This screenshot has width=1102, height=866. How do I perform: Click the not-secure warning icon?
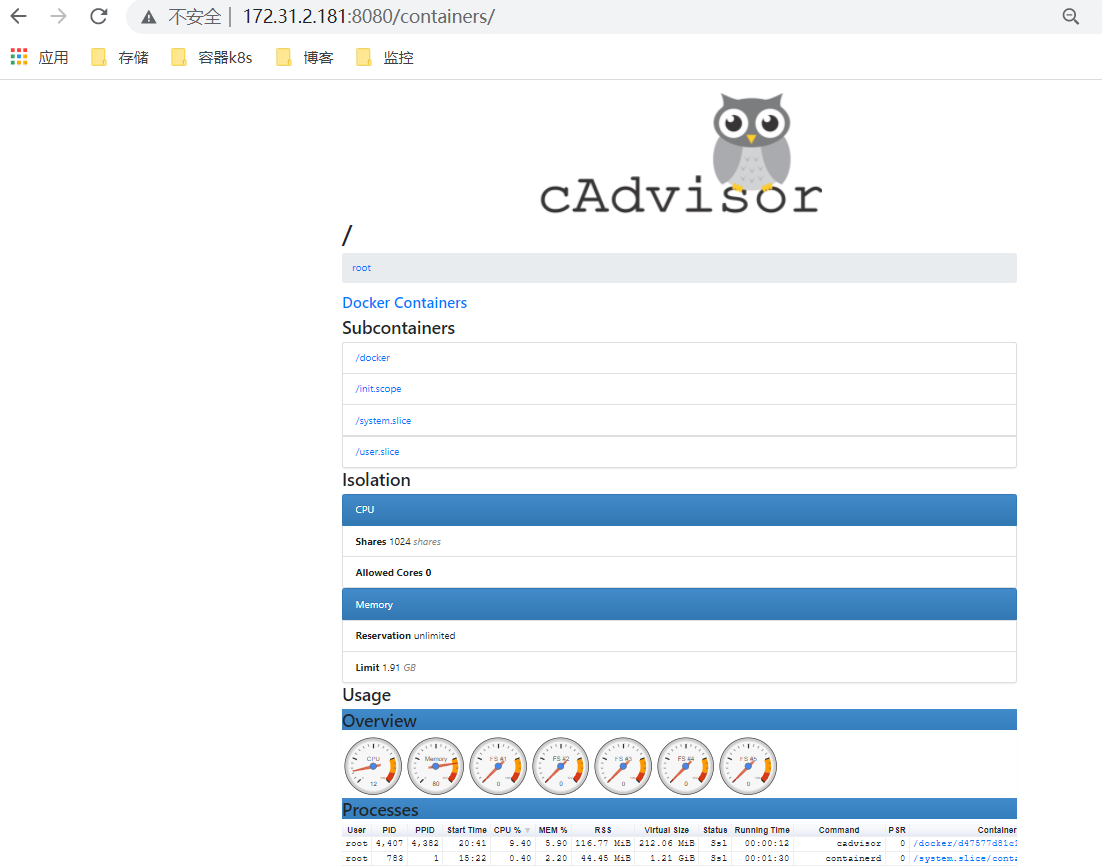[x=148, y=17]
